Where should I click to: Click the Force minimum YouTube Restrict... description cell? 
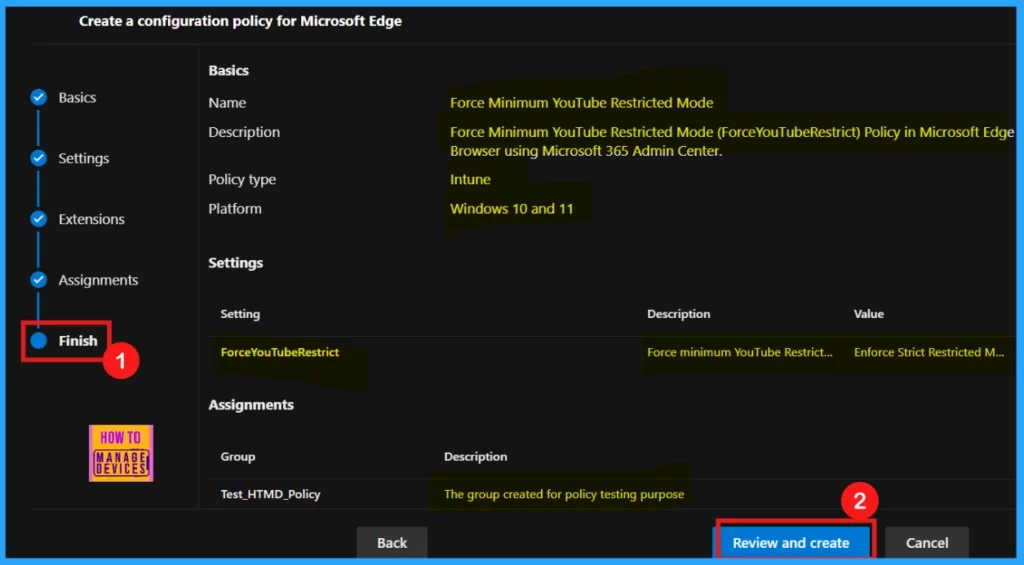pos(740,352)
